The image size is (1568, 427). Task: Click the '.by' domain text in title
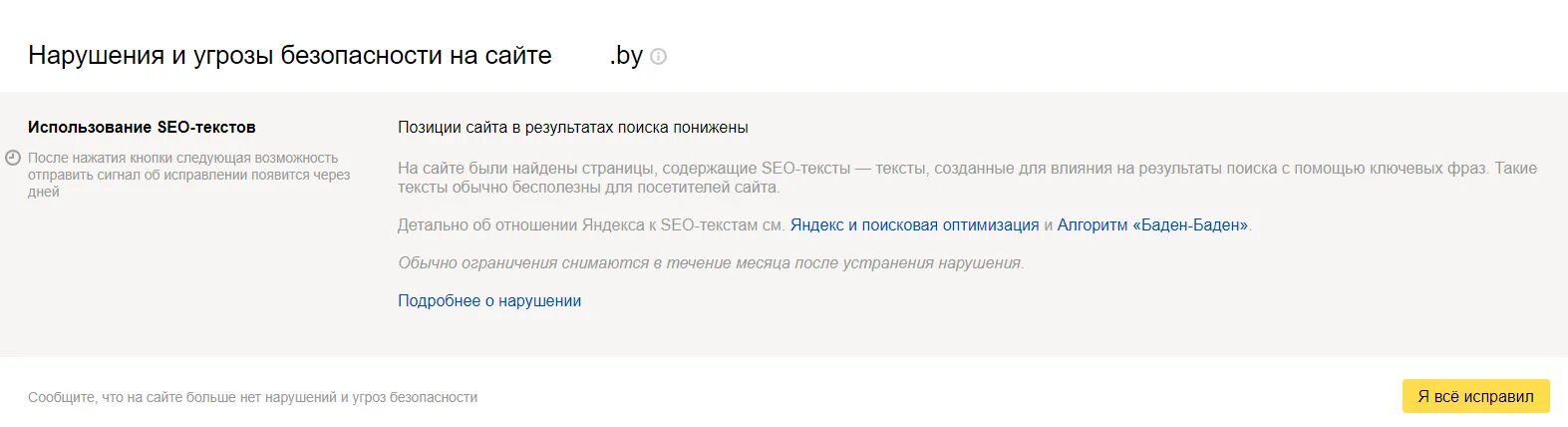point(626,56)
